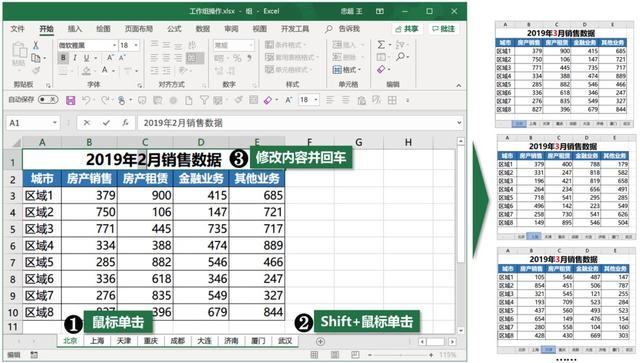Click the Select All corner triangle
Image resolution: width=640 pixels, height=363 pixels.
coord(16,143)
